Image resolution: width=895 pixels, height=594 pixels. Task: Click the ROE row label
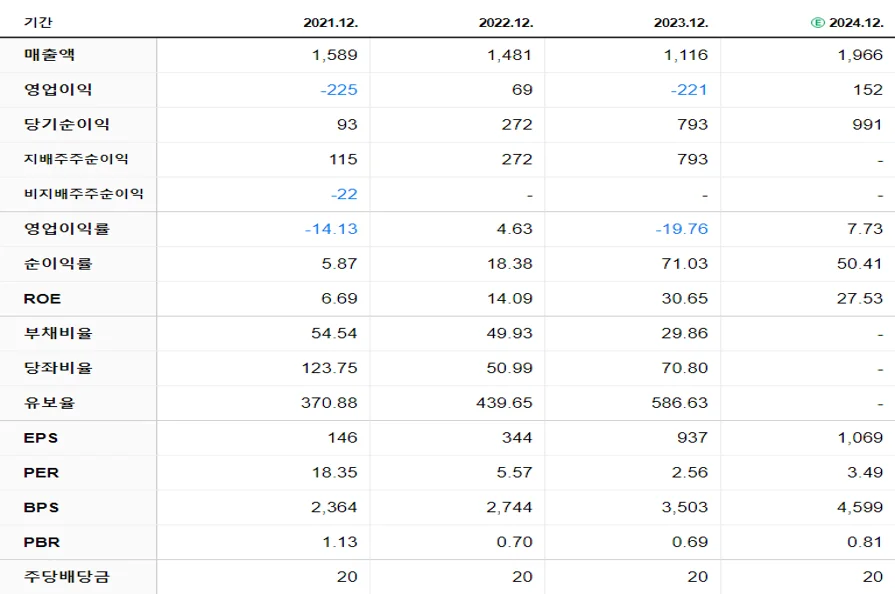42,298
